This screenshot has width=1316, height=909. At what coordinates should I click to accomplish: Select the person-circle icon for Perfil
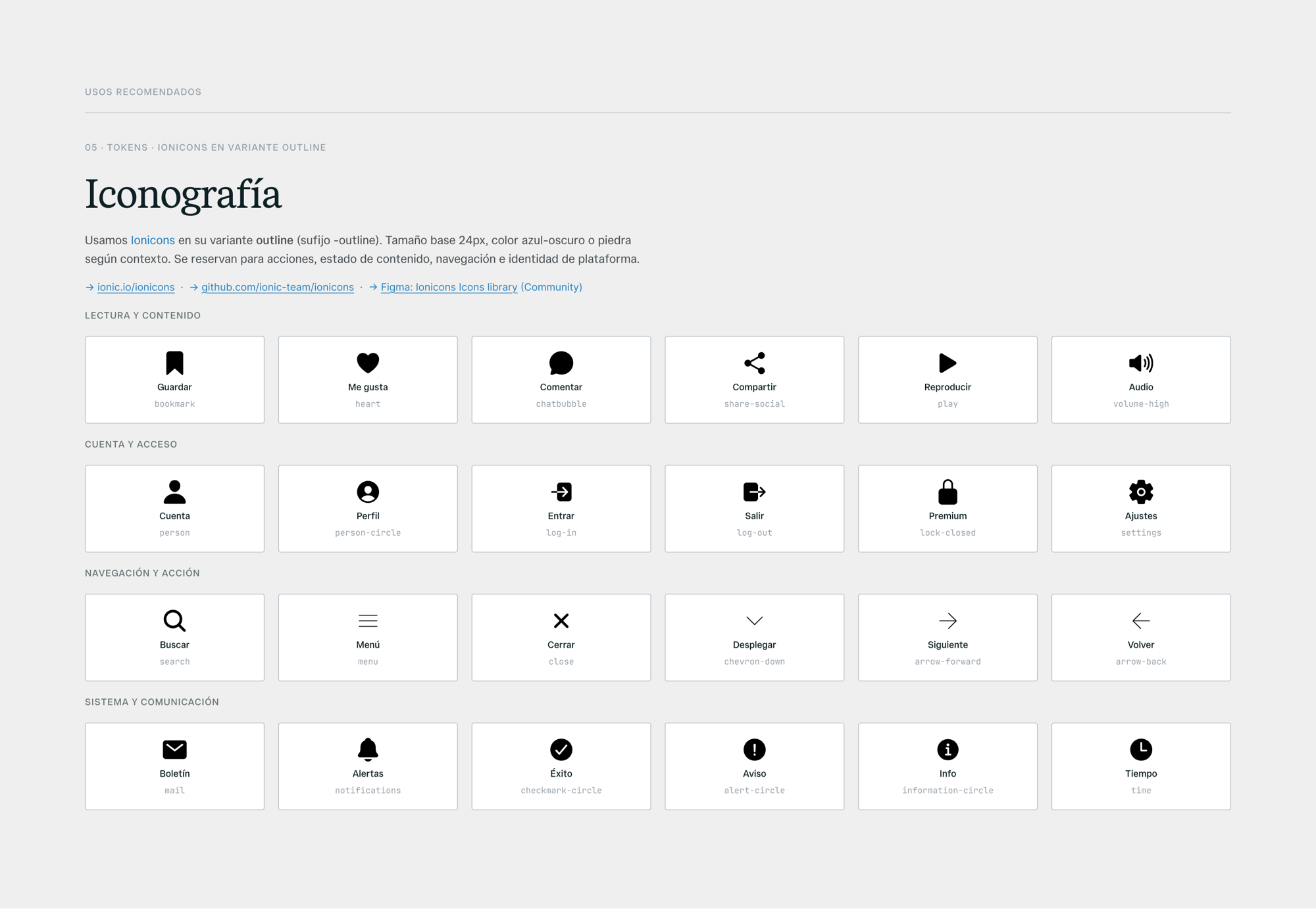click(x=368, y=492)
